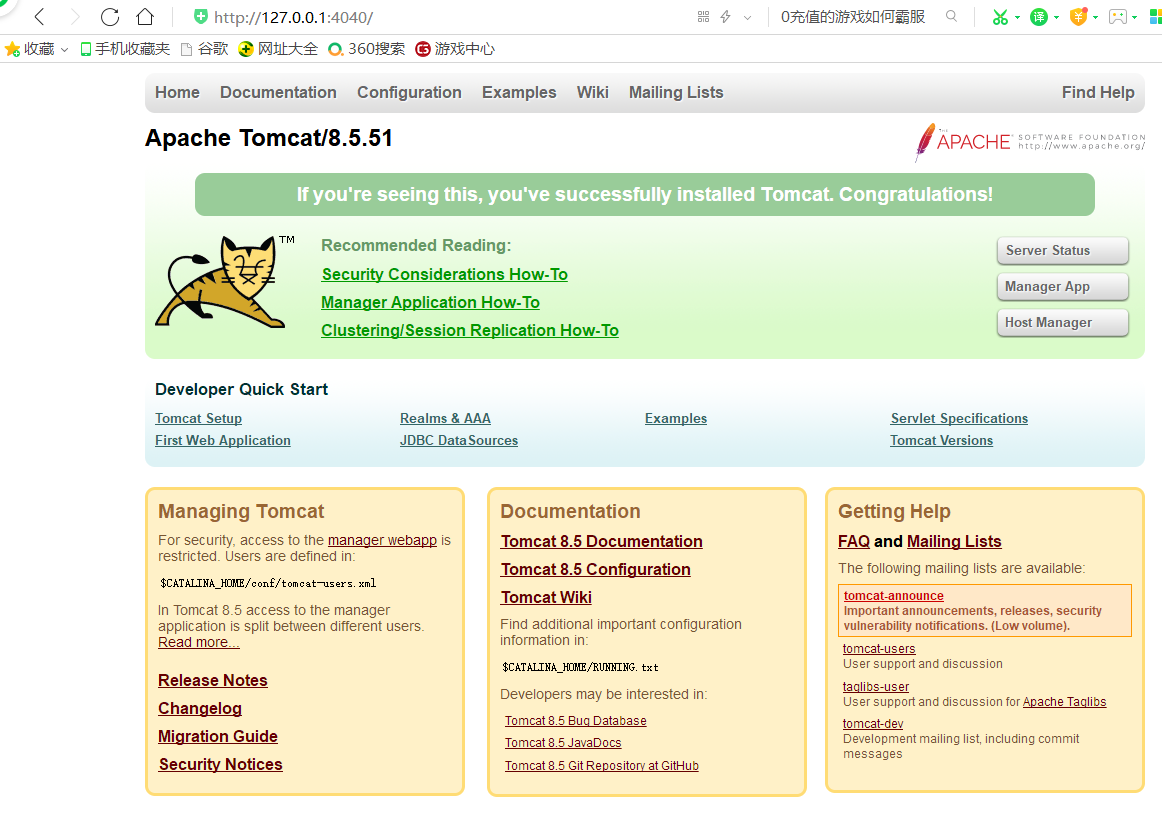Open the Tomcat Setup link
The image size is (1162, 816).
click(x=199, y=419)
